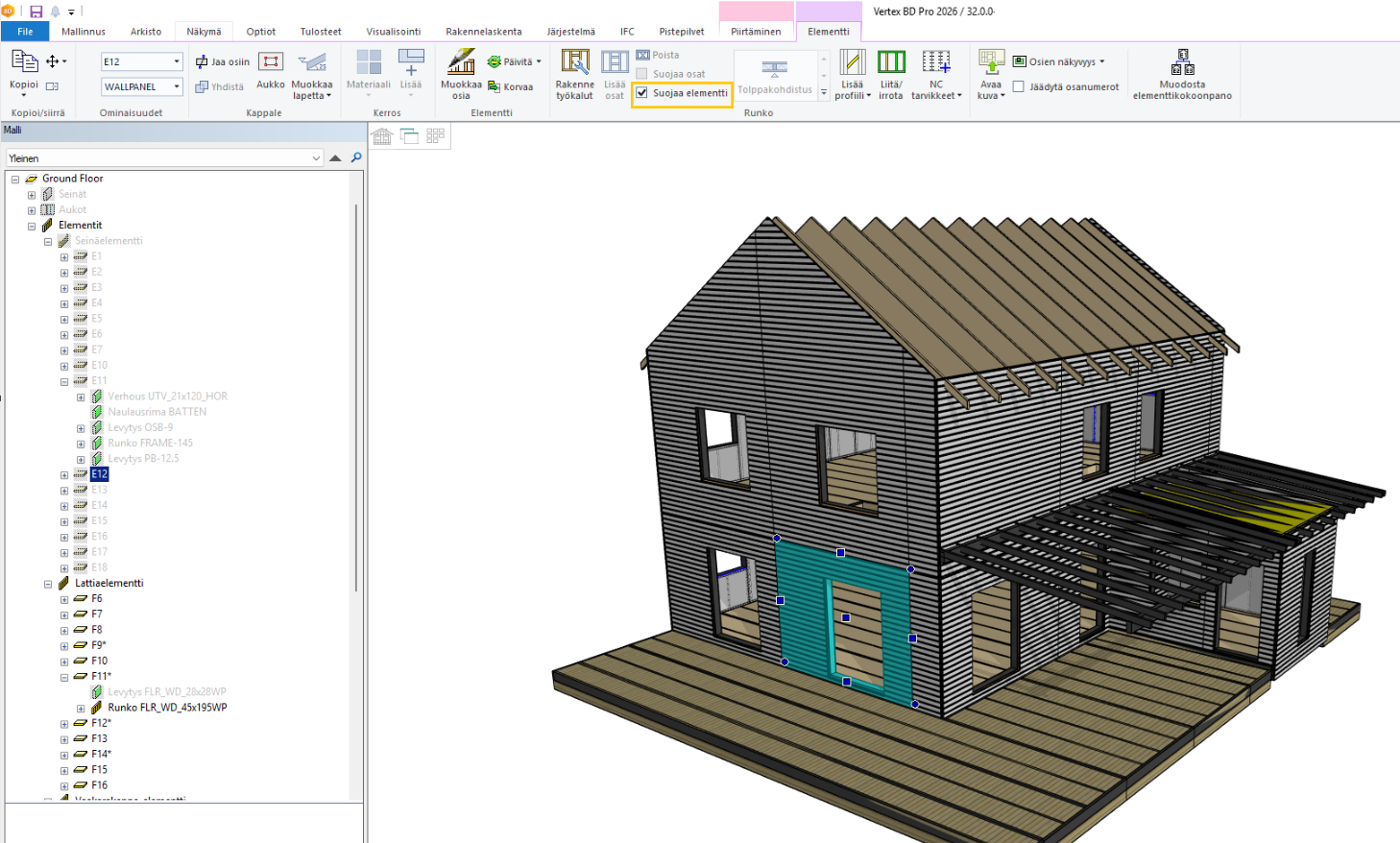
Task: Switch to the Visualisointi tab
Action: (394, 32)
